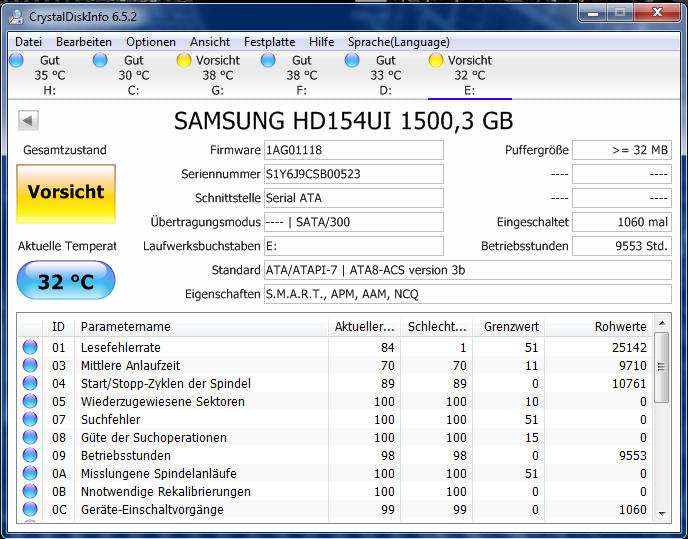Click the SMART list scrollbar thumb
Screen dimensions: 688x539
click(662, 367)
